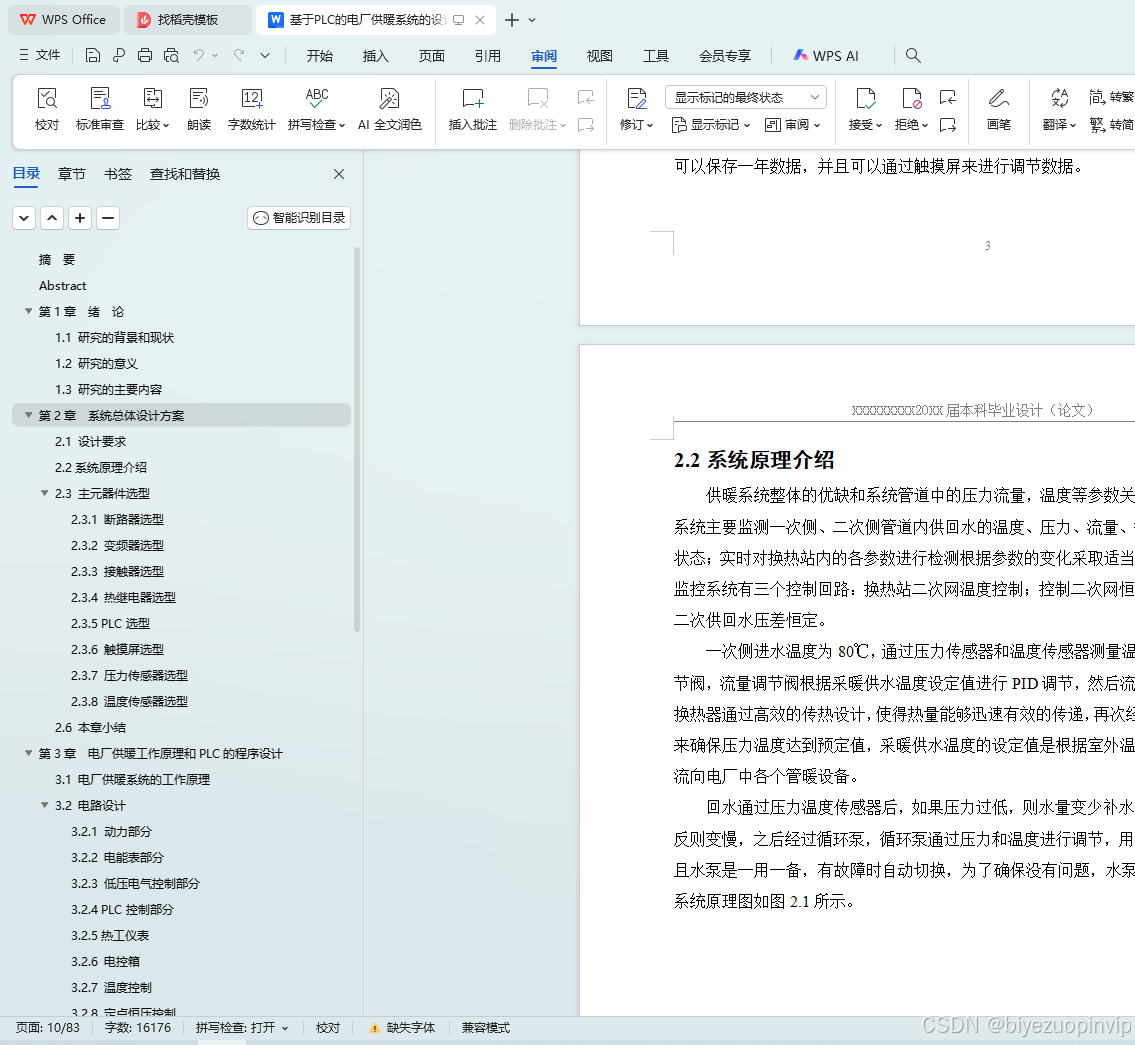Expand the 显示标记 dropdown
The image size is (1135, 1045).
(711, 125)
